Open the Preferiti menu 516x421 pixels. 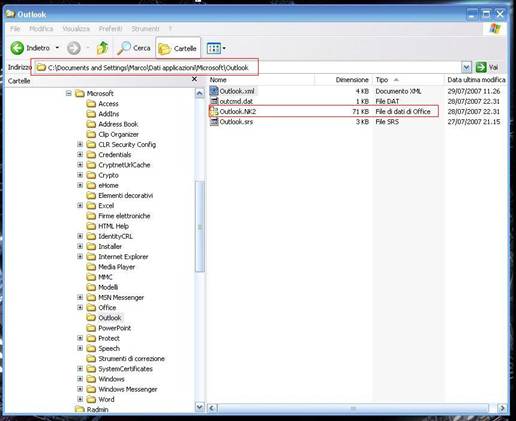coord(110,29)
